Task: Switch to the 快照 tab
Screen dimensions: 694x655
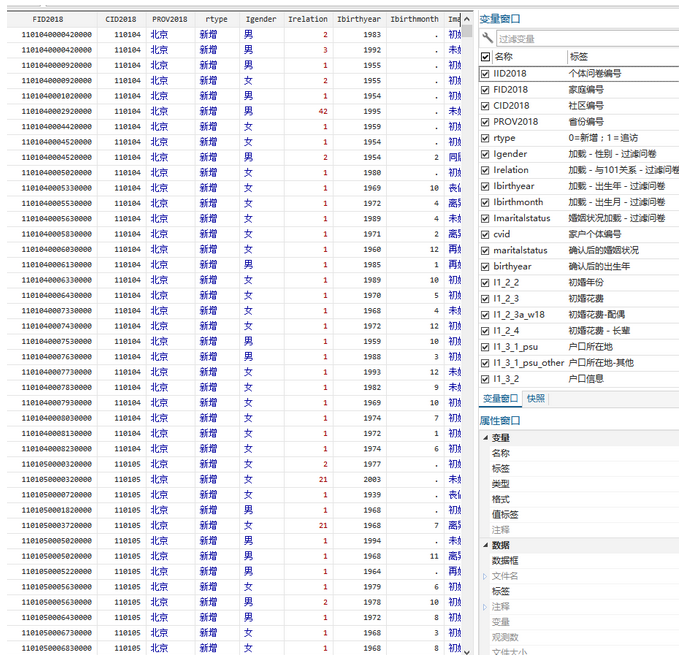Action: [536, 398]
